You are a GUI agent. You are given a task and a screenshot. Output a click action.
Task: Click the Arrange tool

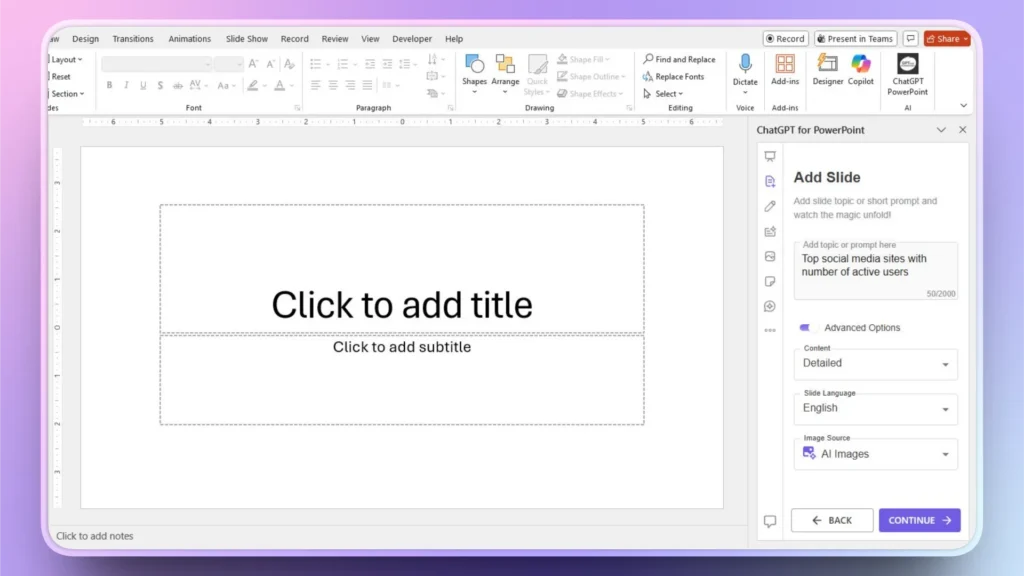(x=505, y=72)
